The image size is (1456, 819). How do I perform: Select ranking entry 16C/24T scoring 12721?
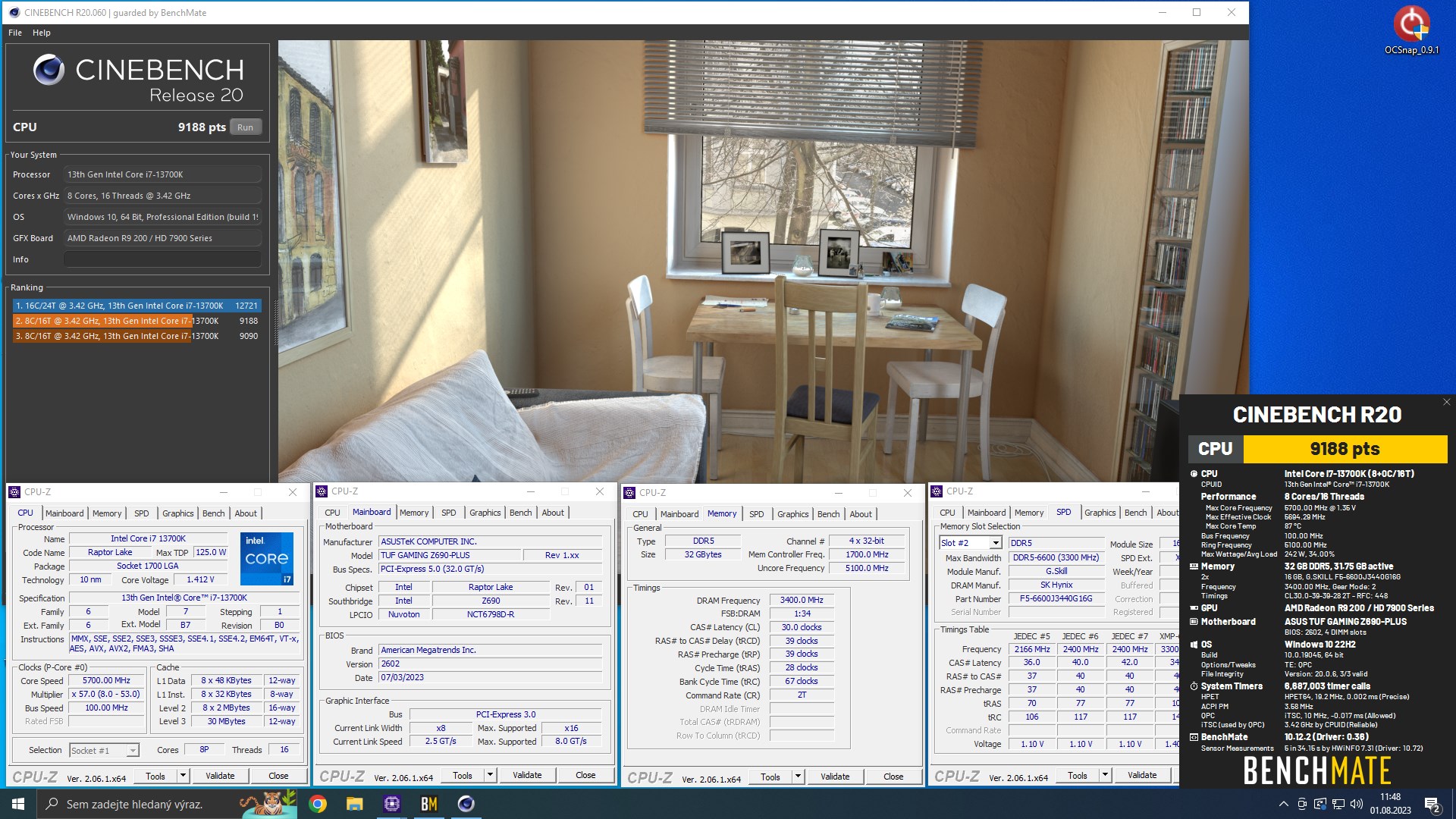[x=136, y=306]
